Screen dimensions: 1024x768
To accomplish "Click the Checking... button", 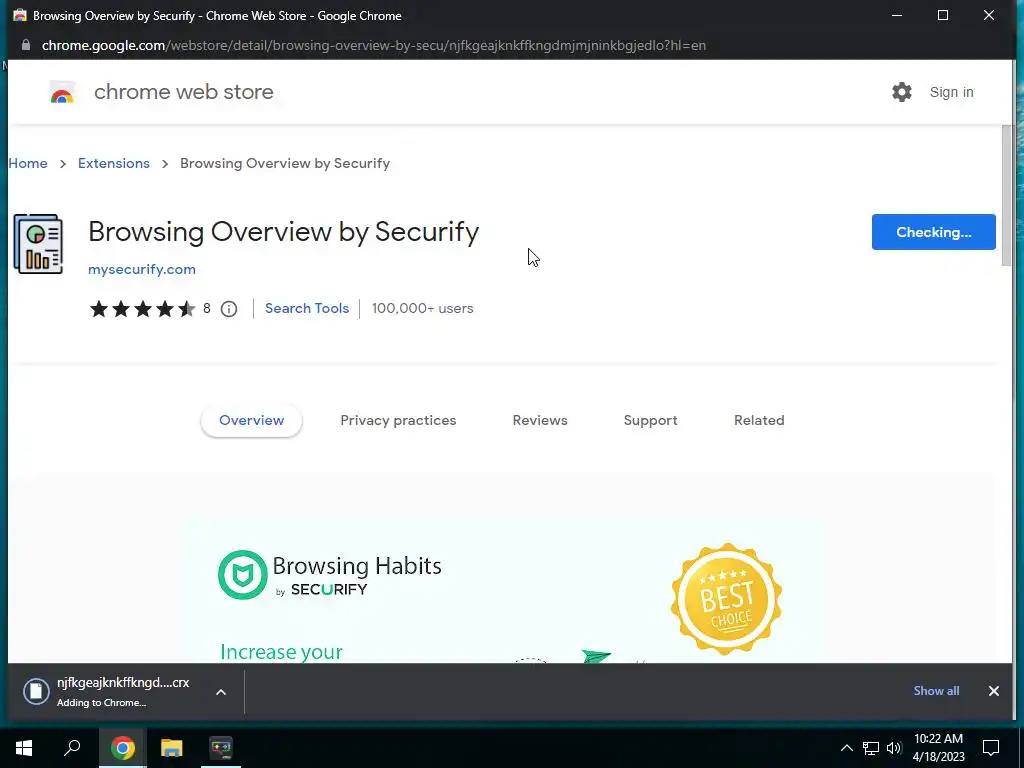I will click(933, 232).
